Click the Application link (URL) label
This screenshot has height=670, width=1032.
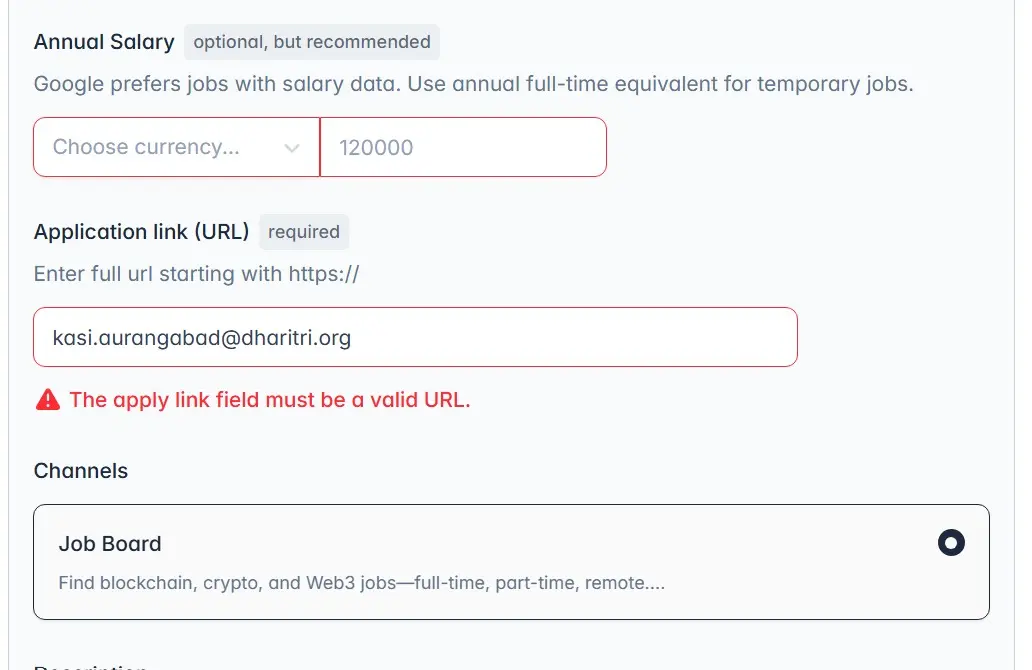(141, 232)
